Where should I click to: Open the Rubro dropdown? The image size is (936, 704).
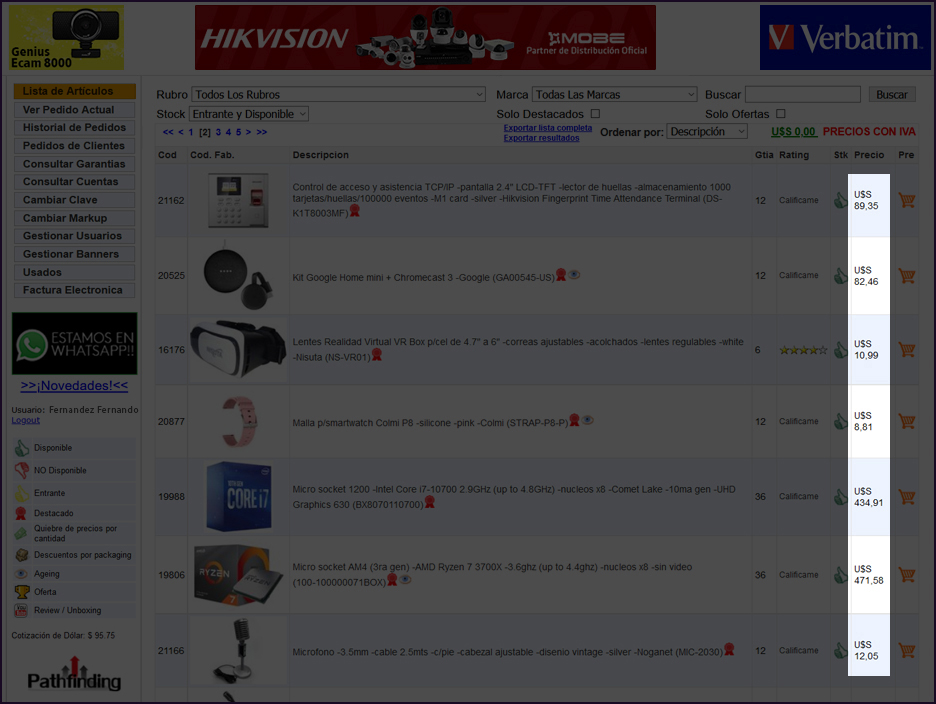click(338, 95)
